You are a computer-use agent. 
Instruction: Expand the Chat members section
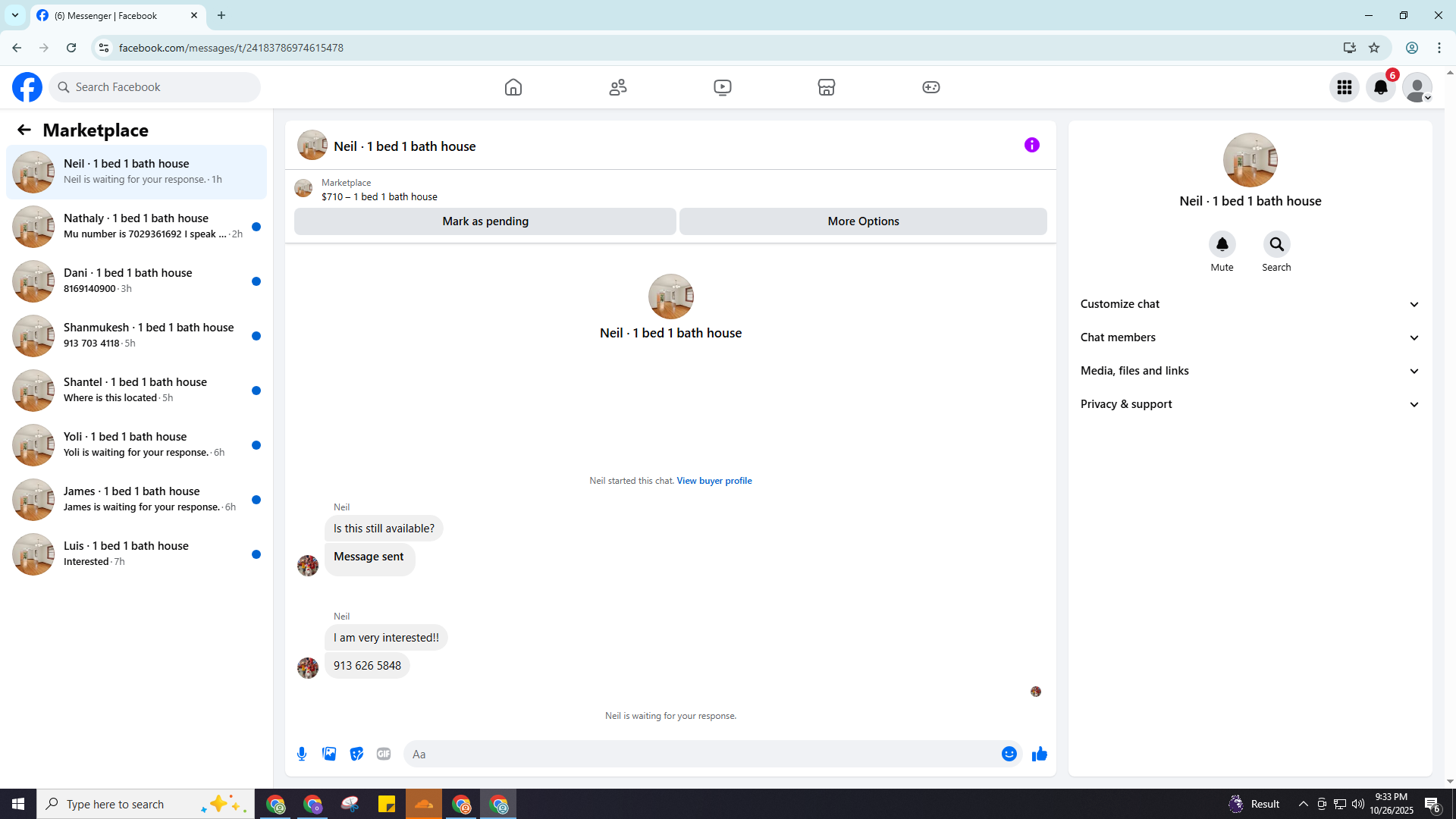(x=1249, y=337)
